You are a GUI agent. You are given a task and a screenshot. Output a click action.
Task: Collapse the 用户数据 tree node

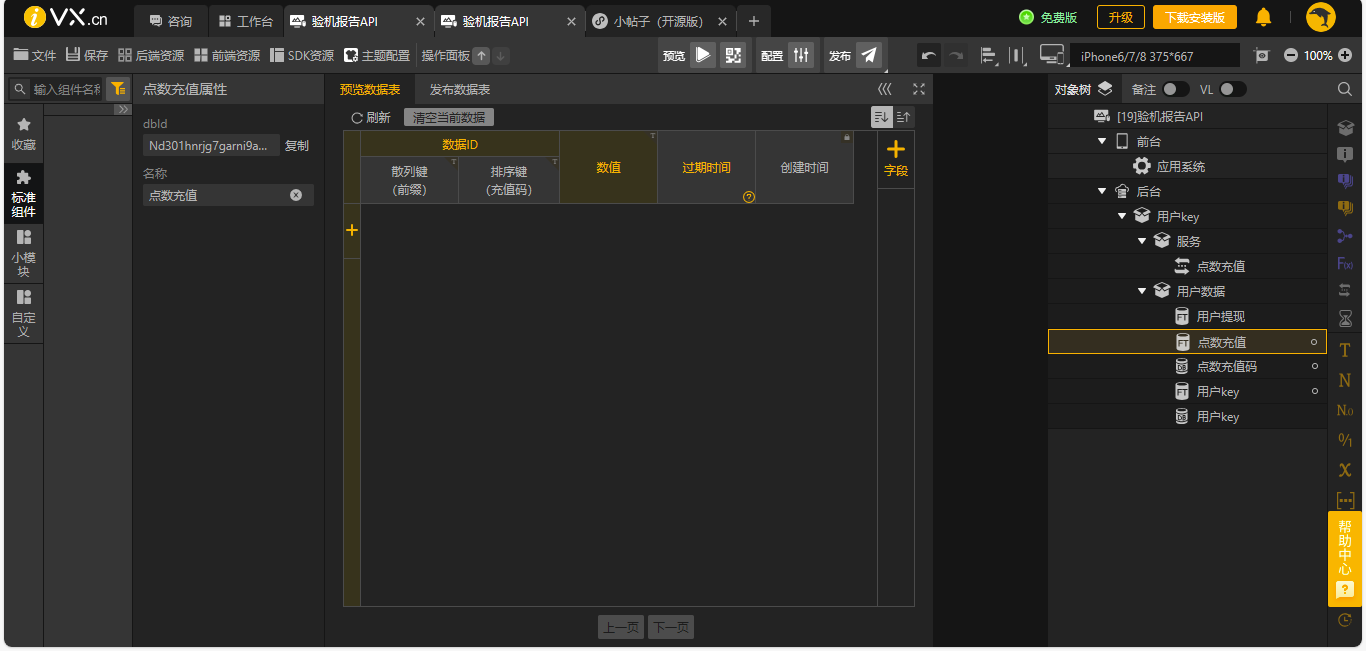click(1142, 291)
